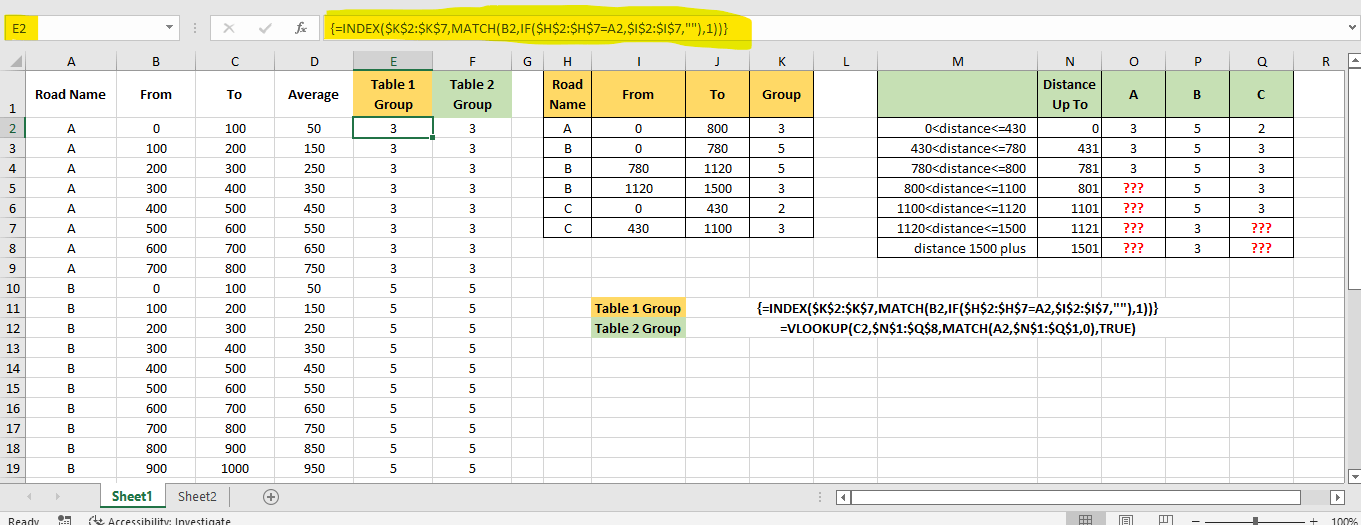Screen dimensions: 1361x525
Task: Switch to Page Layout view icon
Action: [x=1128, y=520]
